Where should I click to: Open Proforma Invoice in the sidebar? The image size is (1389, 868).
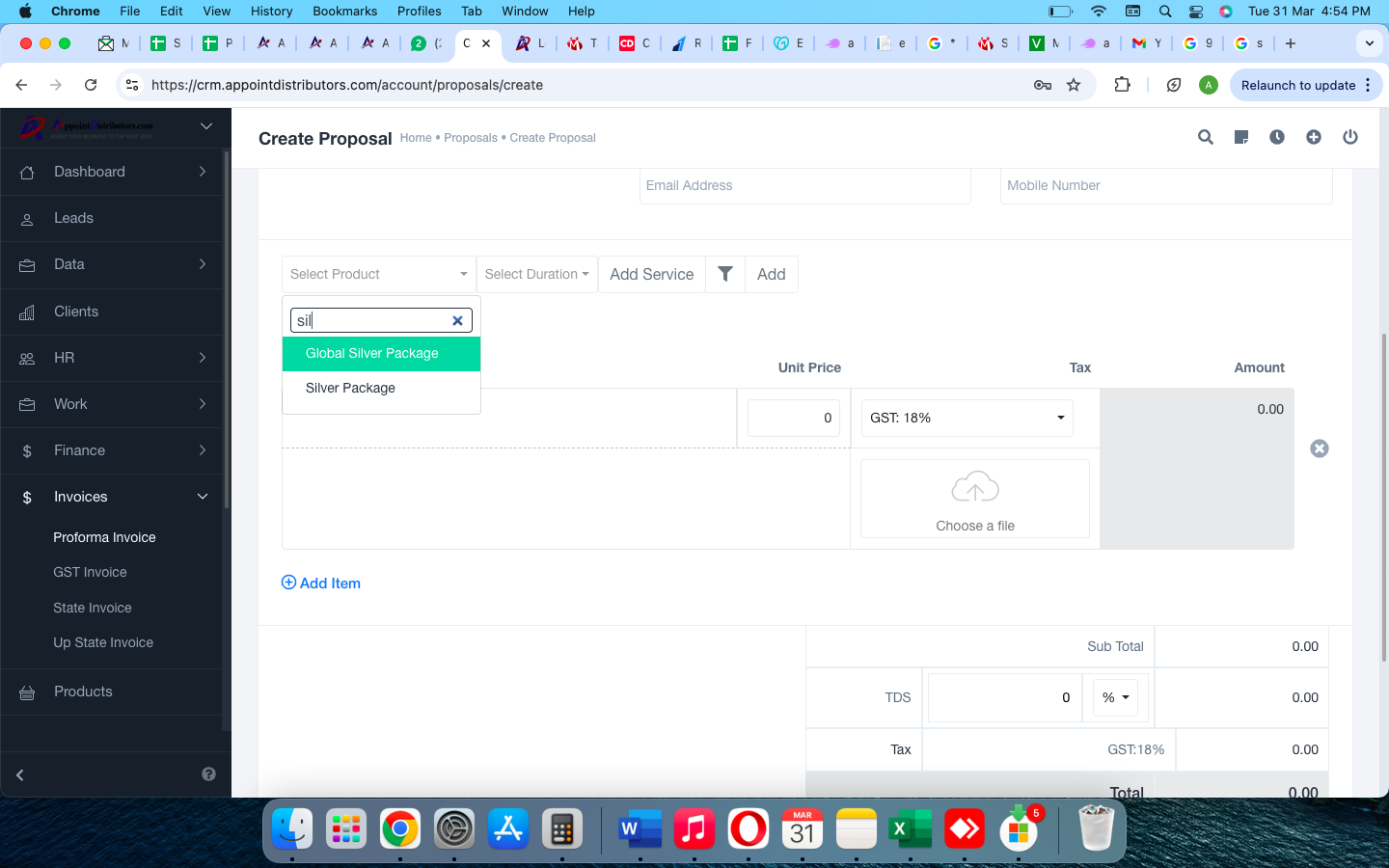pyautogui.click(x=104, y=537)
